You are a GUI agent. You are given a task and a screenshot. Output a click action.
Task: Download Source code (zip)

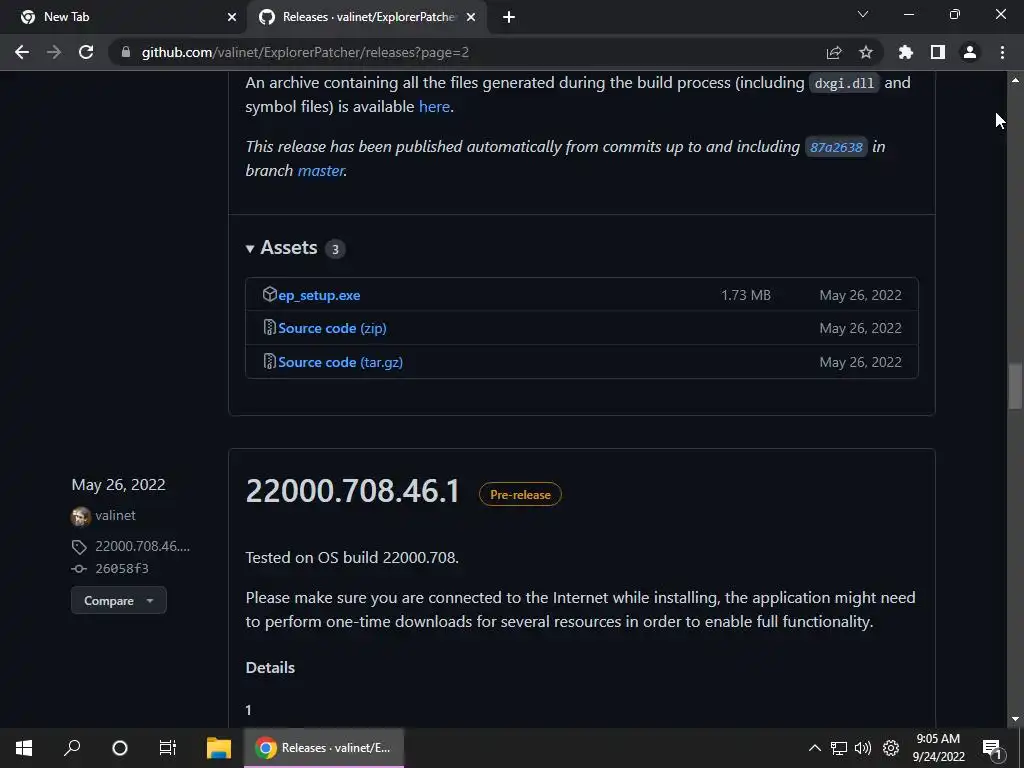click(332, 328)
